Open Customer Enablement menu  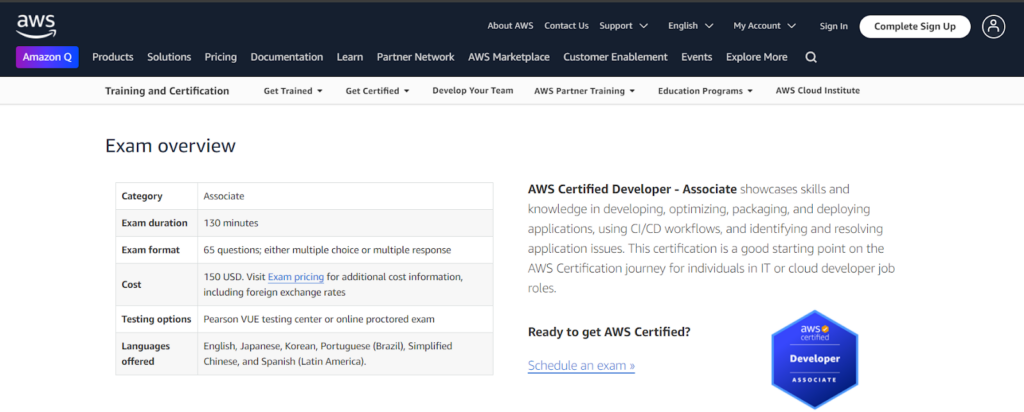pyautogui.click(x=615, y=57)
